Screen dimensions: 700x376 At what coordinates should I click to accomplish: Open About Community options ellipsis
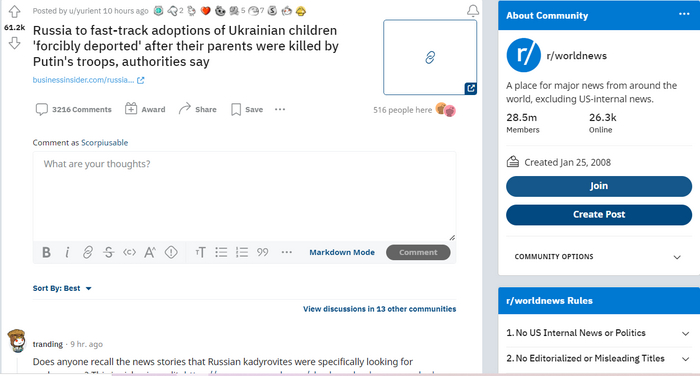coord(684,14)
